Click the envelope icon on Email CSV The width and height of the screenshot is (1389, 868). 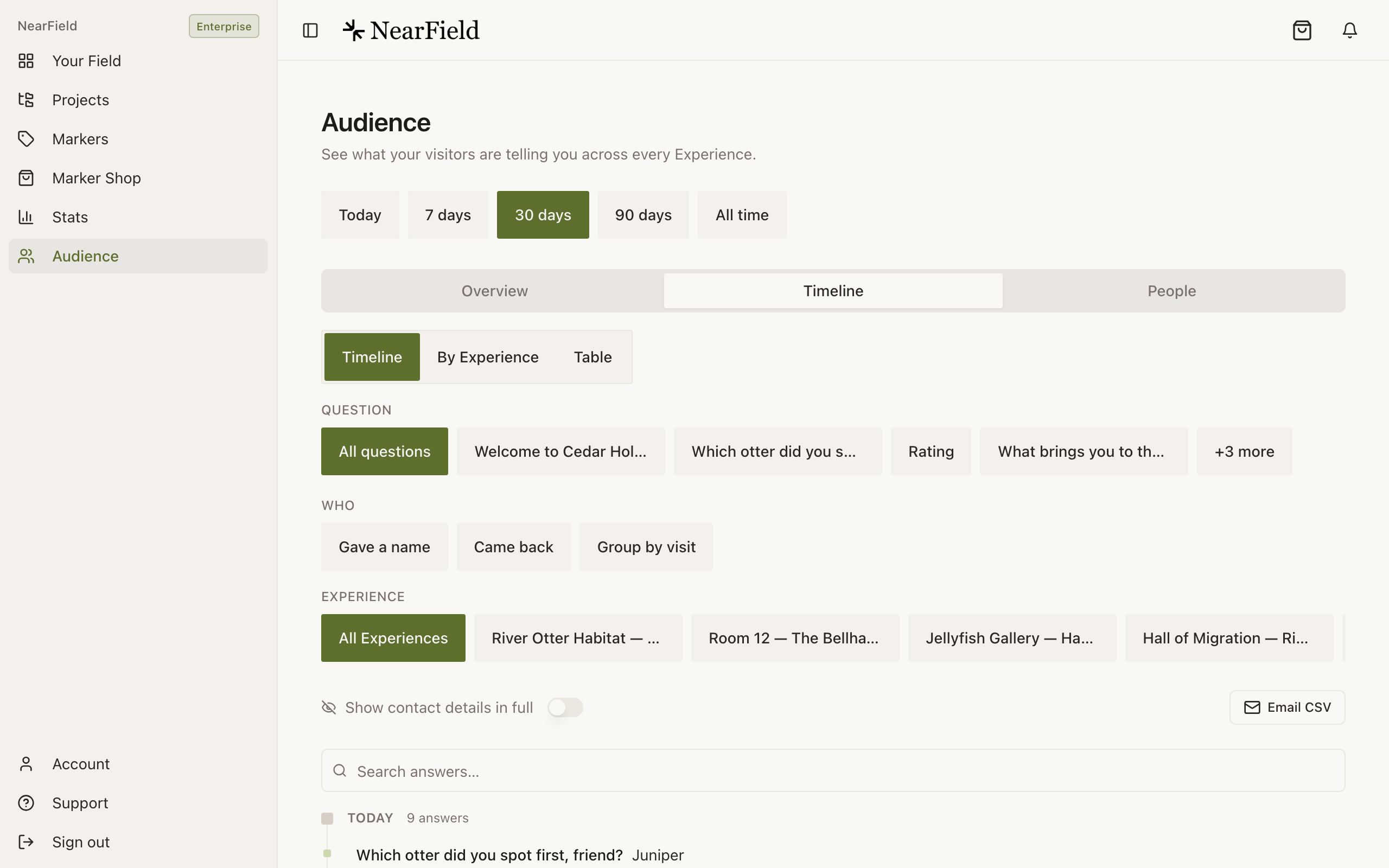click(1252, 707)
